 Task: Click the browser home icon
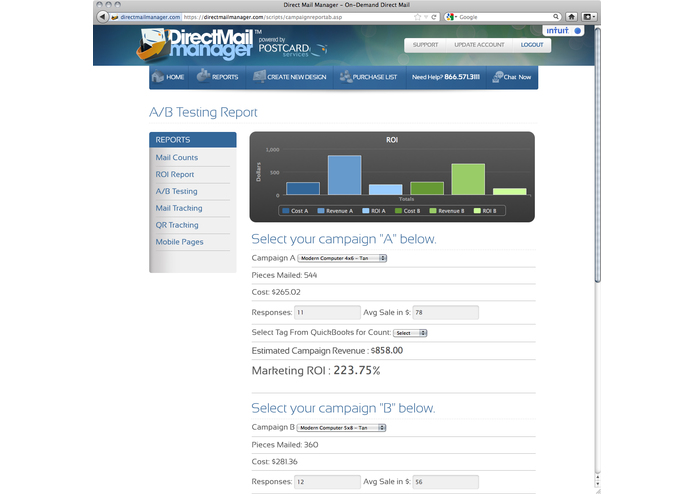click(572, 17)
